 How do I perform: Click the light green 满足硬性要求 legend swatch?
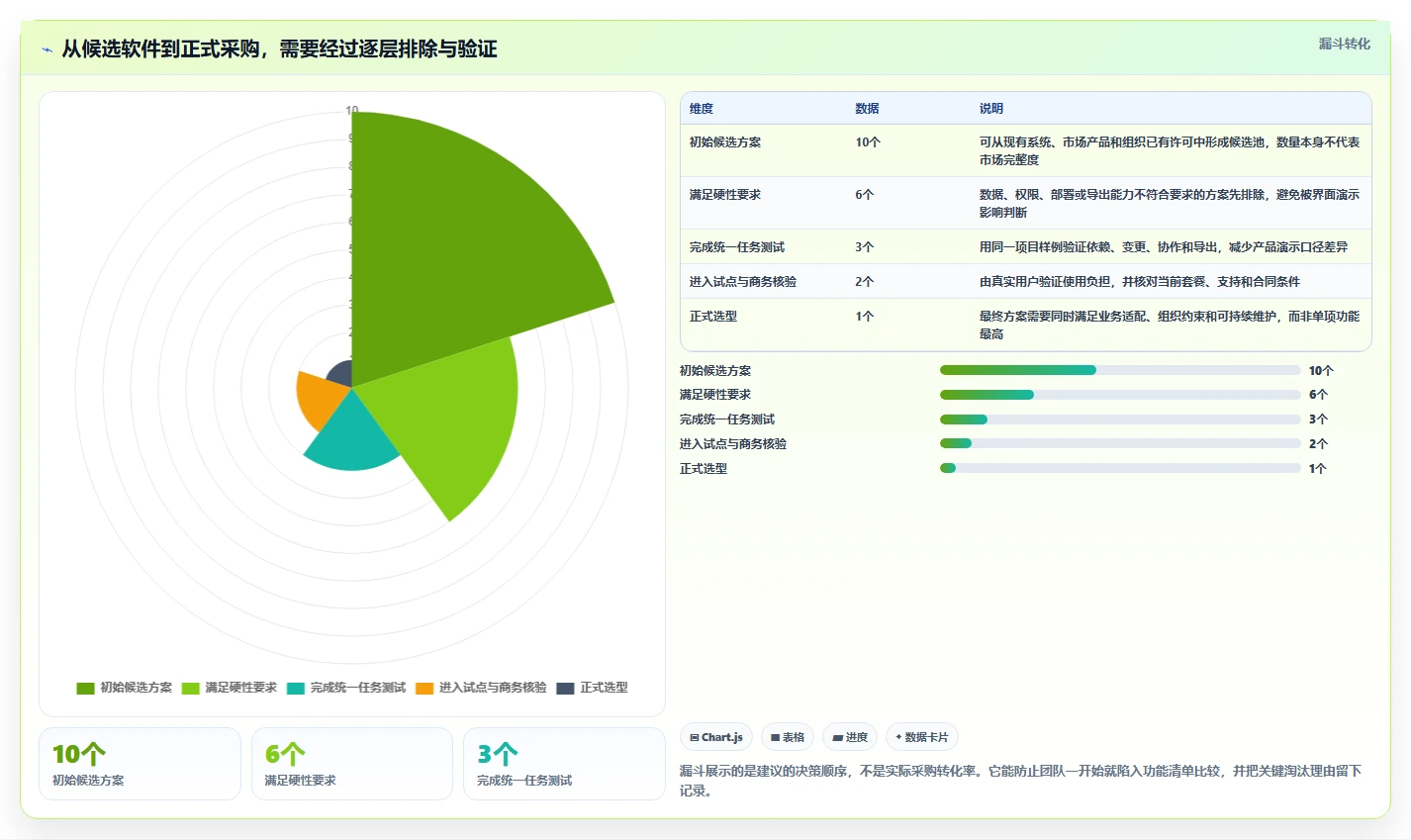[x=191, y=688]
